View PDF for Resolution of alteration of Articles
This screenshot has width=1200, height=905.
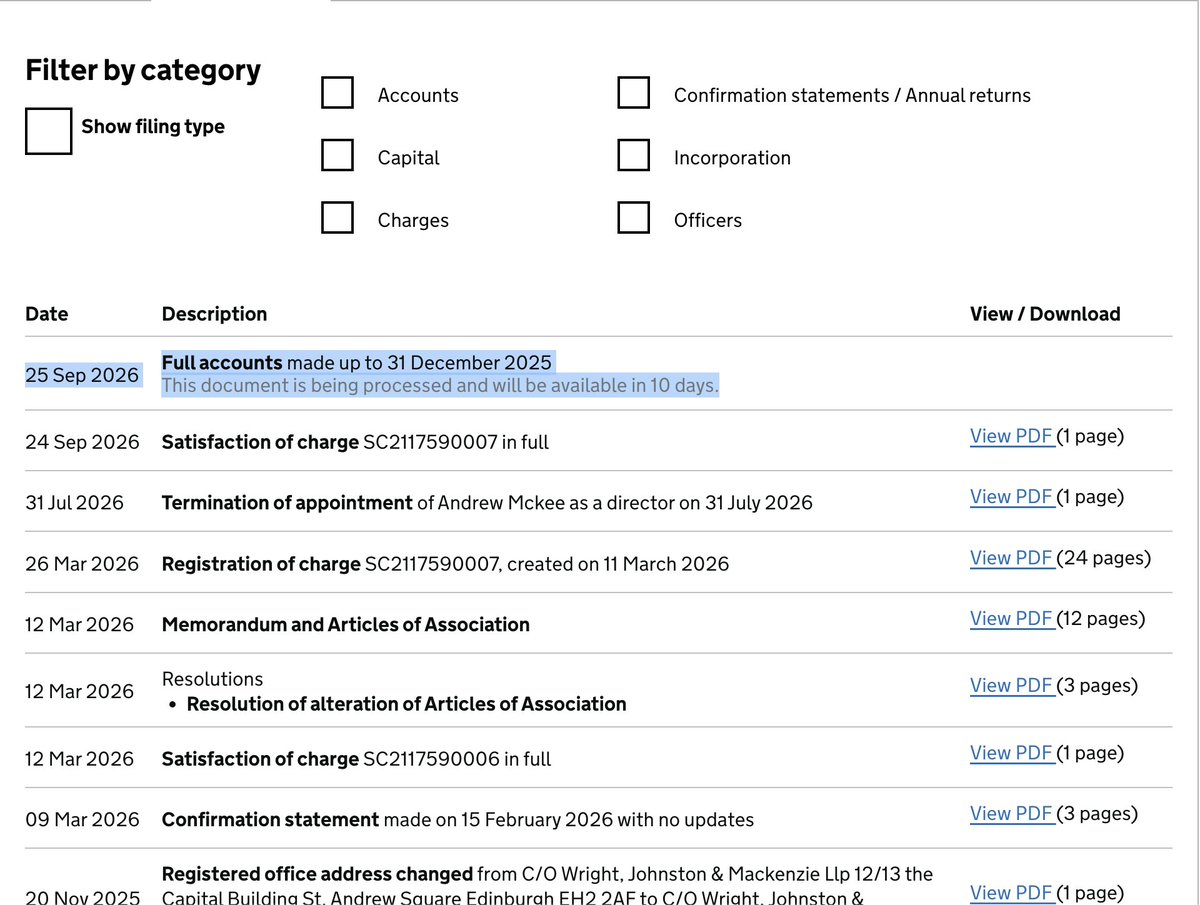1012,686
